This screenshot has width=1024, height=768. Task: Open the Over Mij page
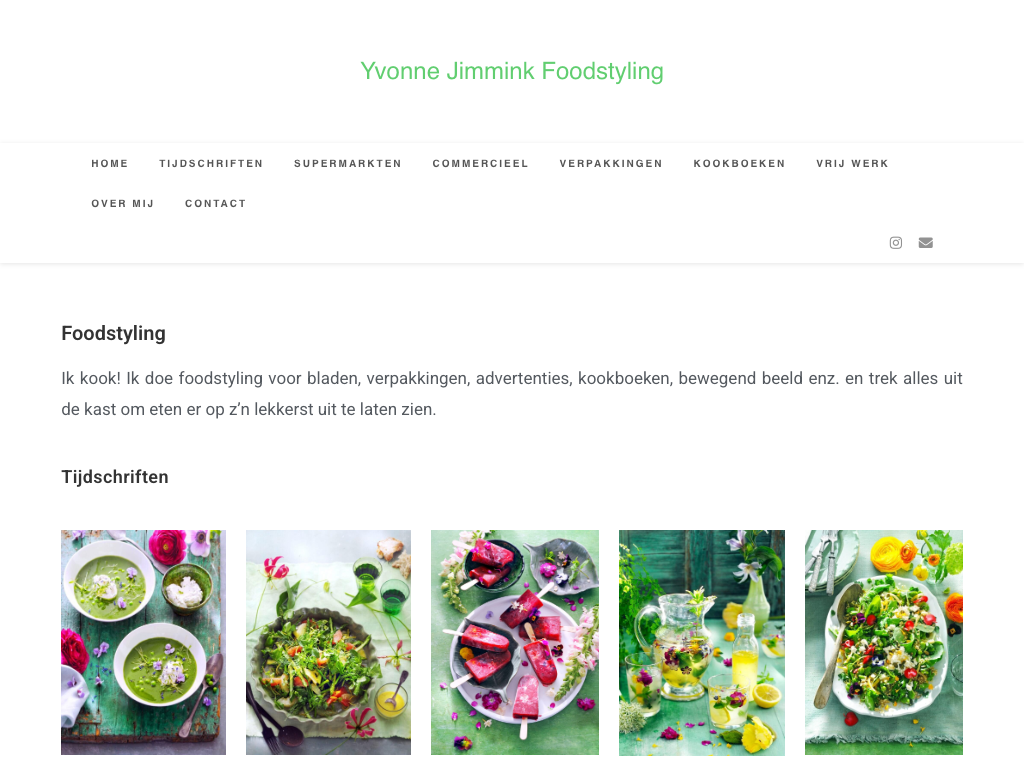click(123, 204)
